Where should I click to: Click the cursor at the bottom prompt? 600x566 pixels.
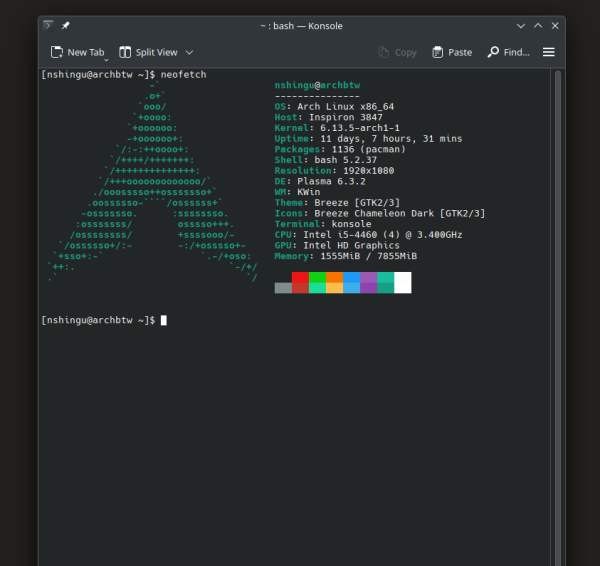[163, 320]
